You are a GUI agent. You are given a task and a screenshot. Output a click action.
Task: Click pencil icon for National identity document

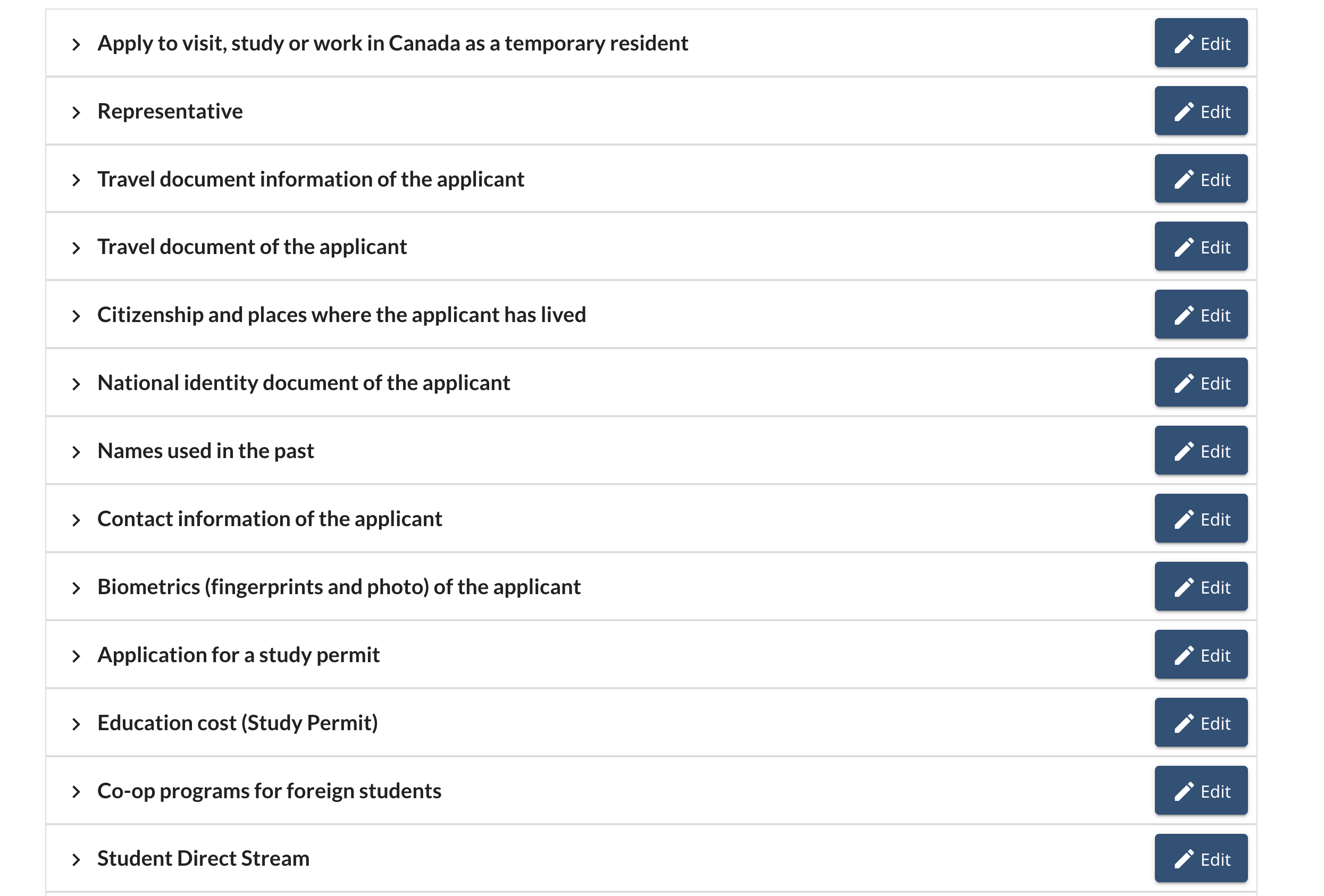pyautogui.click(x=1183, y=383)
